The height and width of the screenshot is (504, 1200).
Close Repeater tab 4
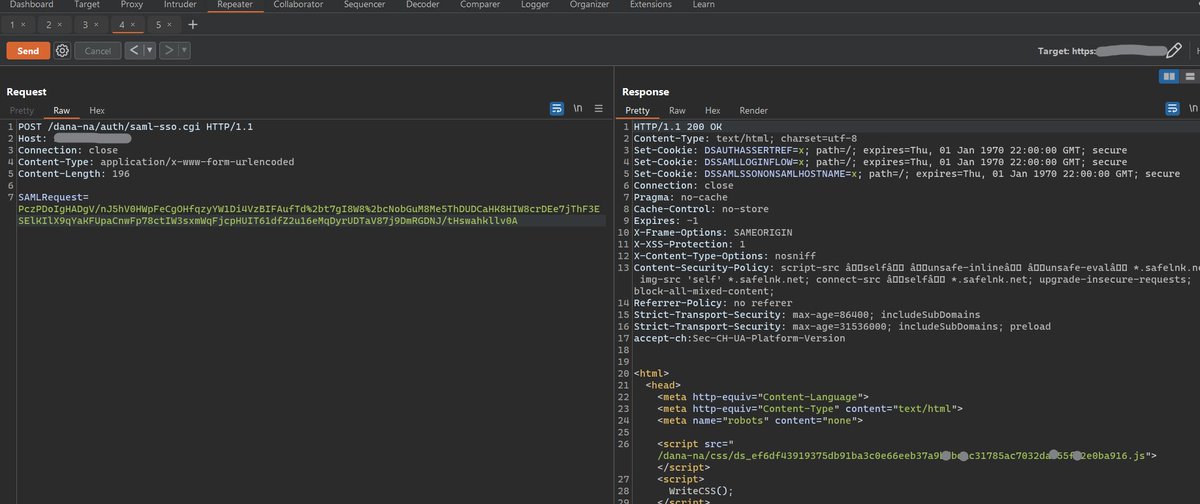tap(133, 24)
